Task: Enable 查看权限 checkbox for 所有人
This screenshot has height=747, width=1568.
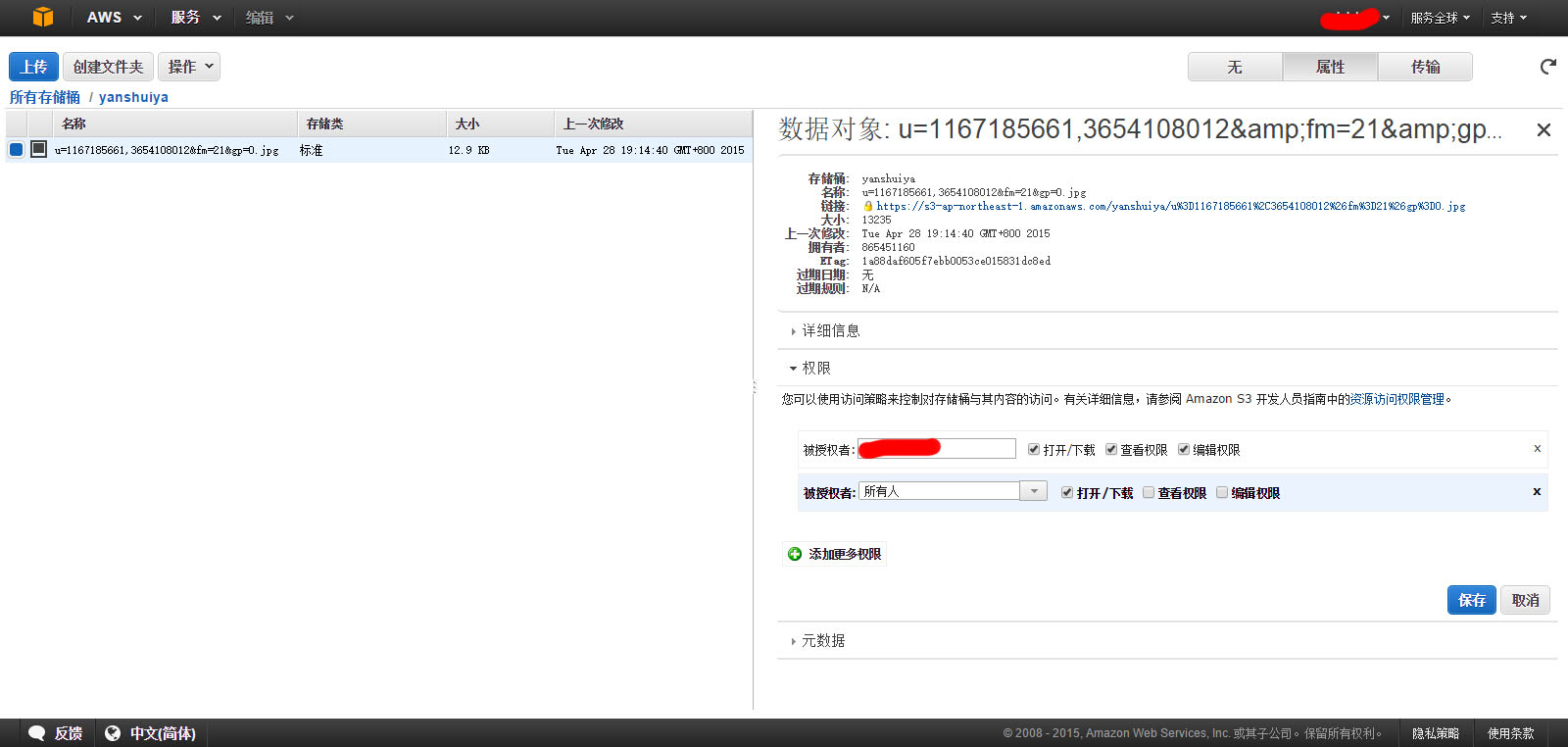Action: click(1149, 492)
